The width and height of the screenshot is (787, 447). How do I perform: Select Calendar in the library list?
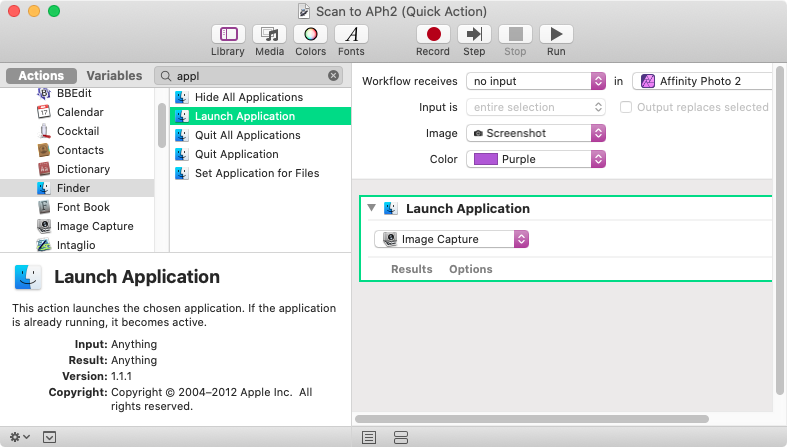click(x=77, y=112)
